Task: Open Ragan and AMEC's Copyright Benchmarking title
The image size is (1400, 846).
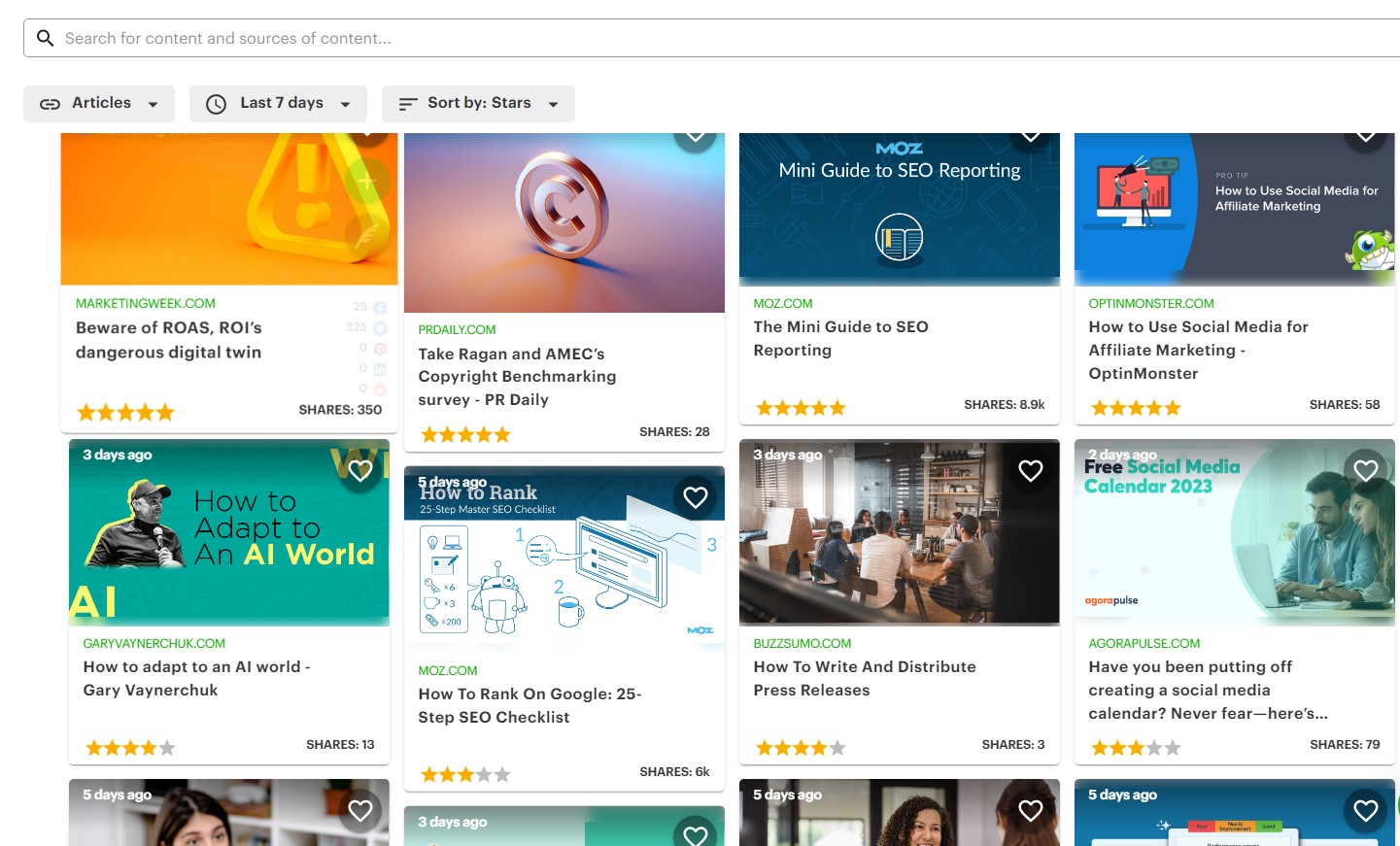Action: 517,377
